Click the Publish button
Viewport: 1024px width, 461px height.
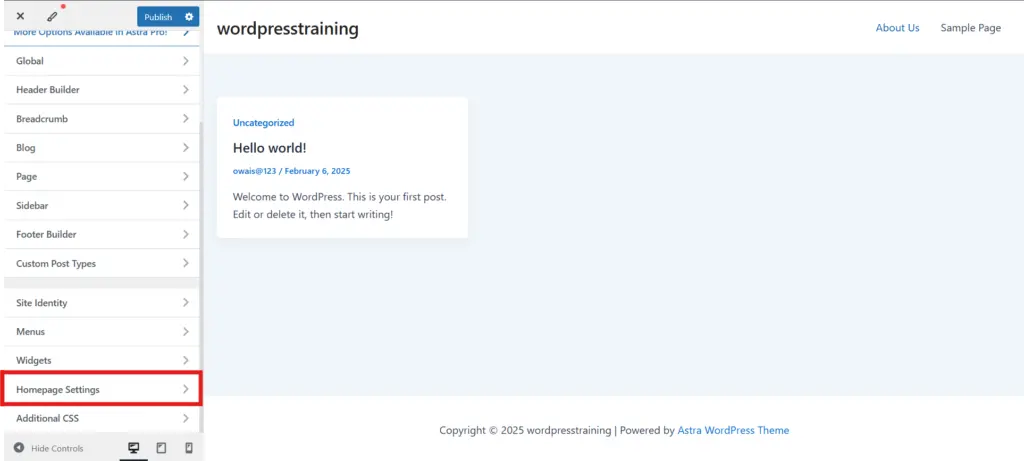coord(159,17)
